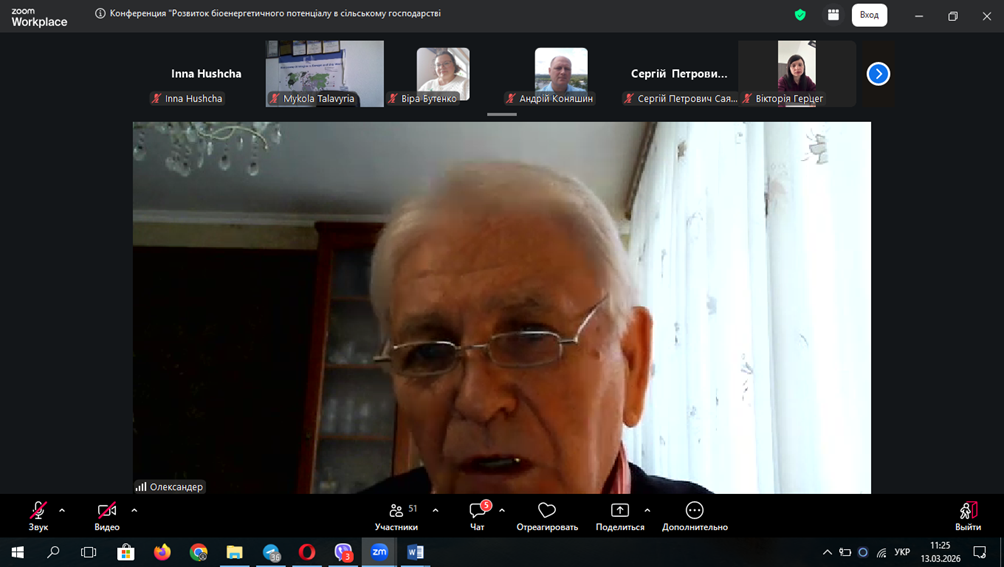This screenshot has width=1004, height=567.
Task: Open Microsoft Store from taskbar
Action: (126, 552)
